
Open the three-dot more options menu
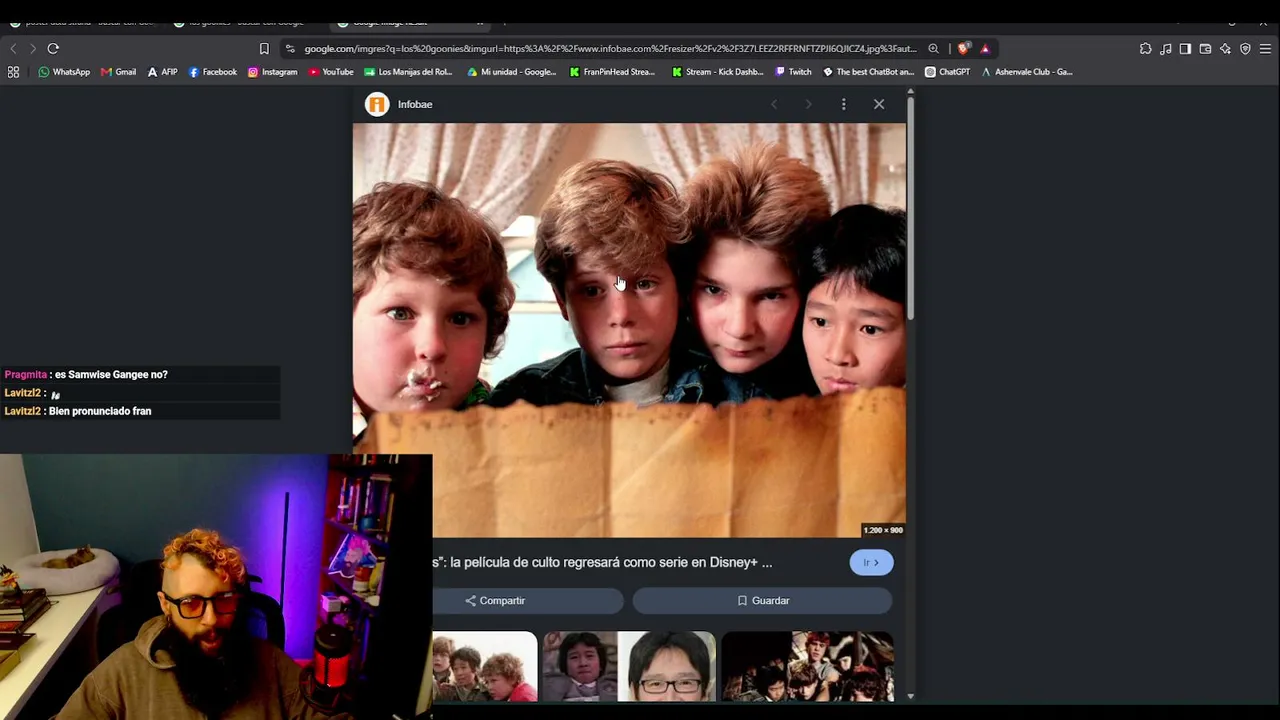pos(844,104)
